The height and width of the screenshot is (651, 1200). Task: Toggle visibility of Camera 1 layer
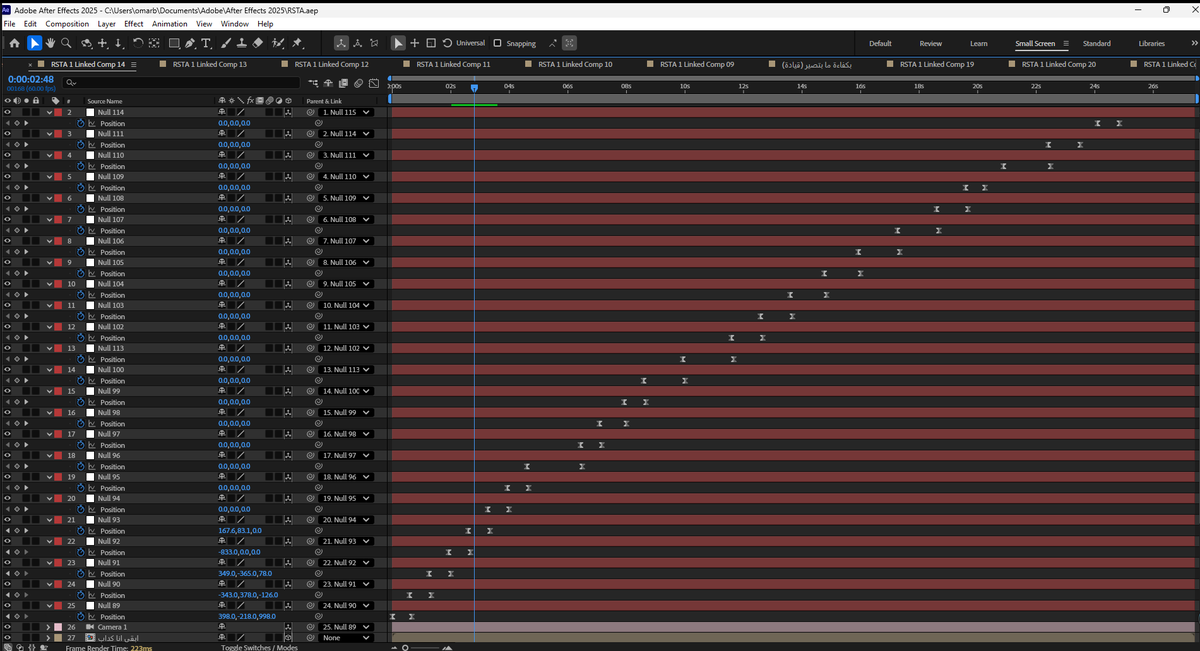[7, 627]
